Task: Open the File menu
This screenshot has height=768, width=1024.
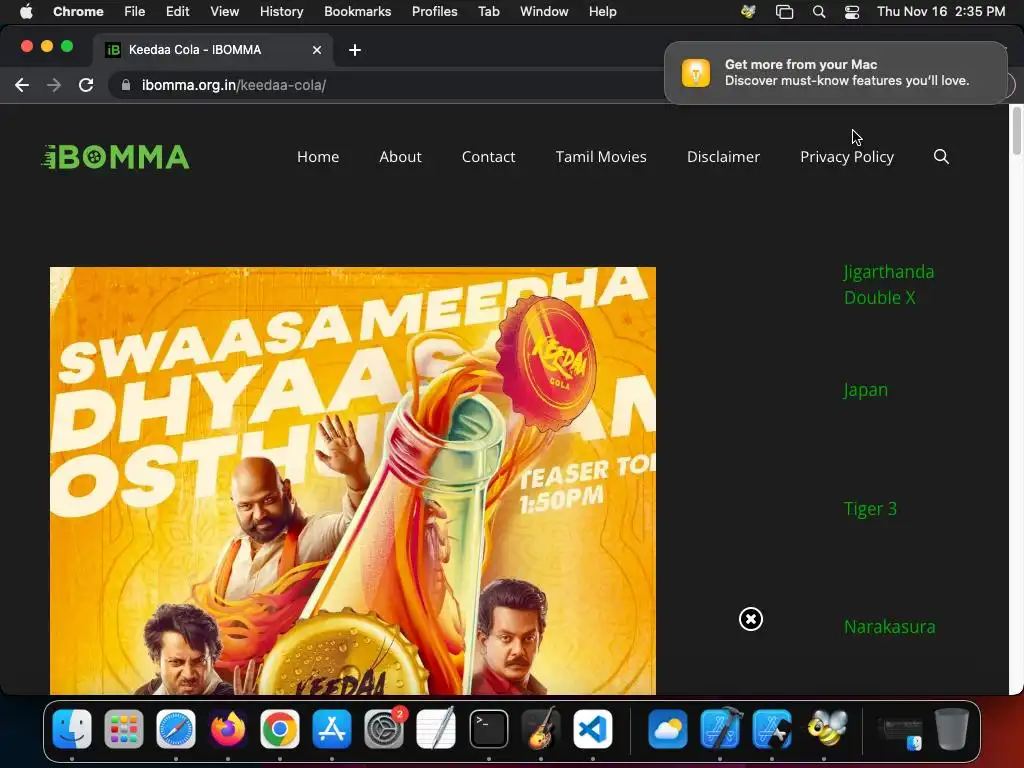Action: point(135,12)
